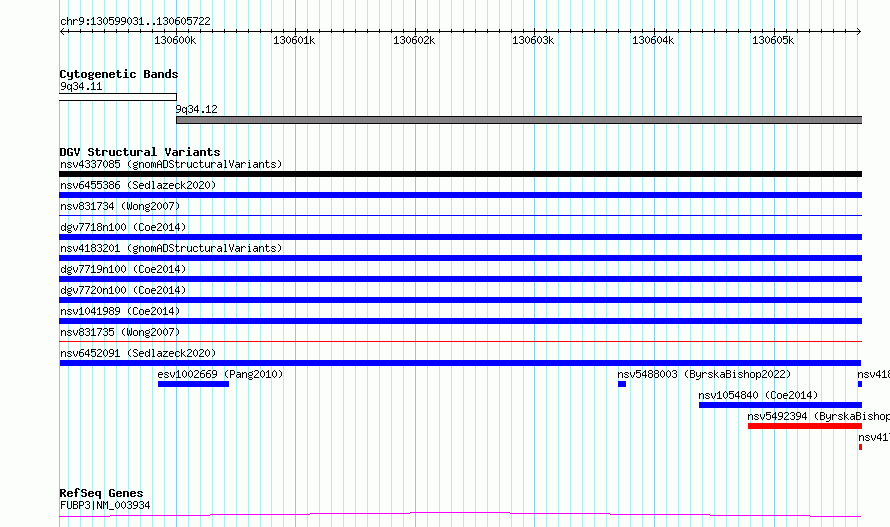Viewport: 890px width, 527px height.
Task: Click the short blue esv1002669 bar
Action: tap(194, 384)
